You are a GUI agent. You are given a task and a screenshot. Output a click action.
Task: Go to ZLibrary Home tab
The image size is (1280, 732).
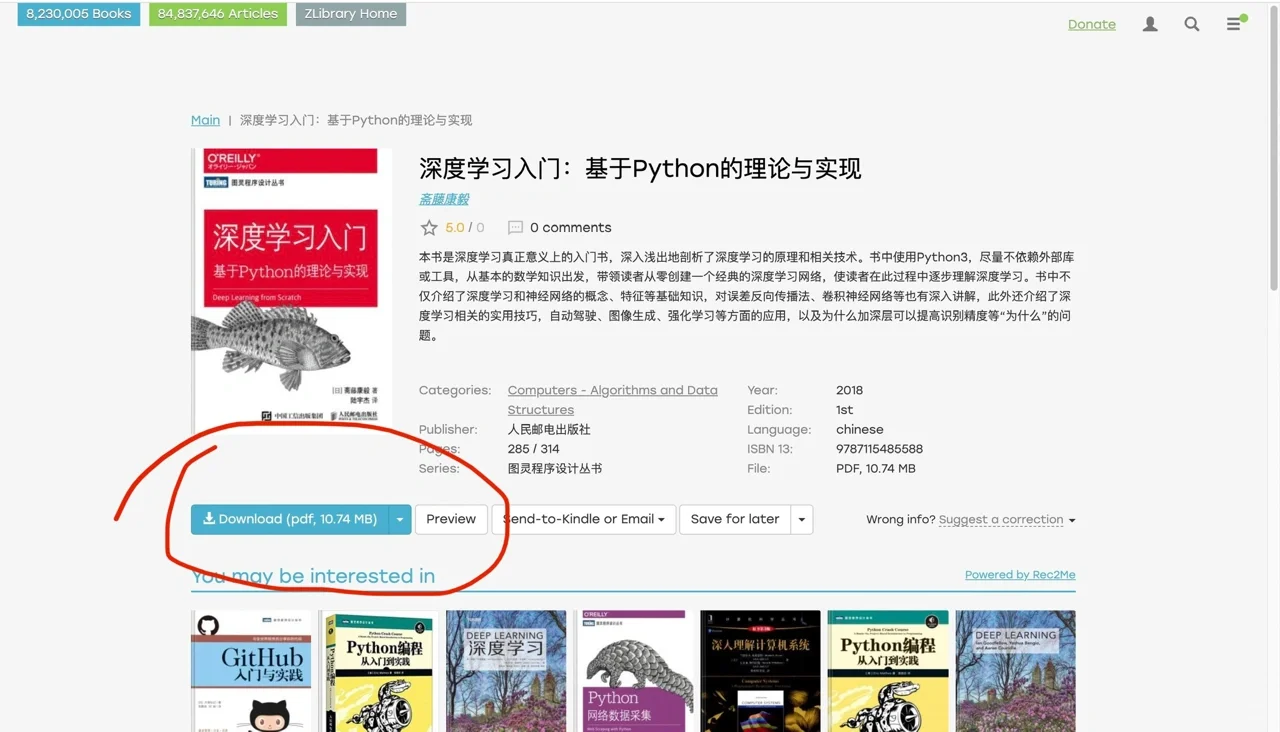(351, 14)
